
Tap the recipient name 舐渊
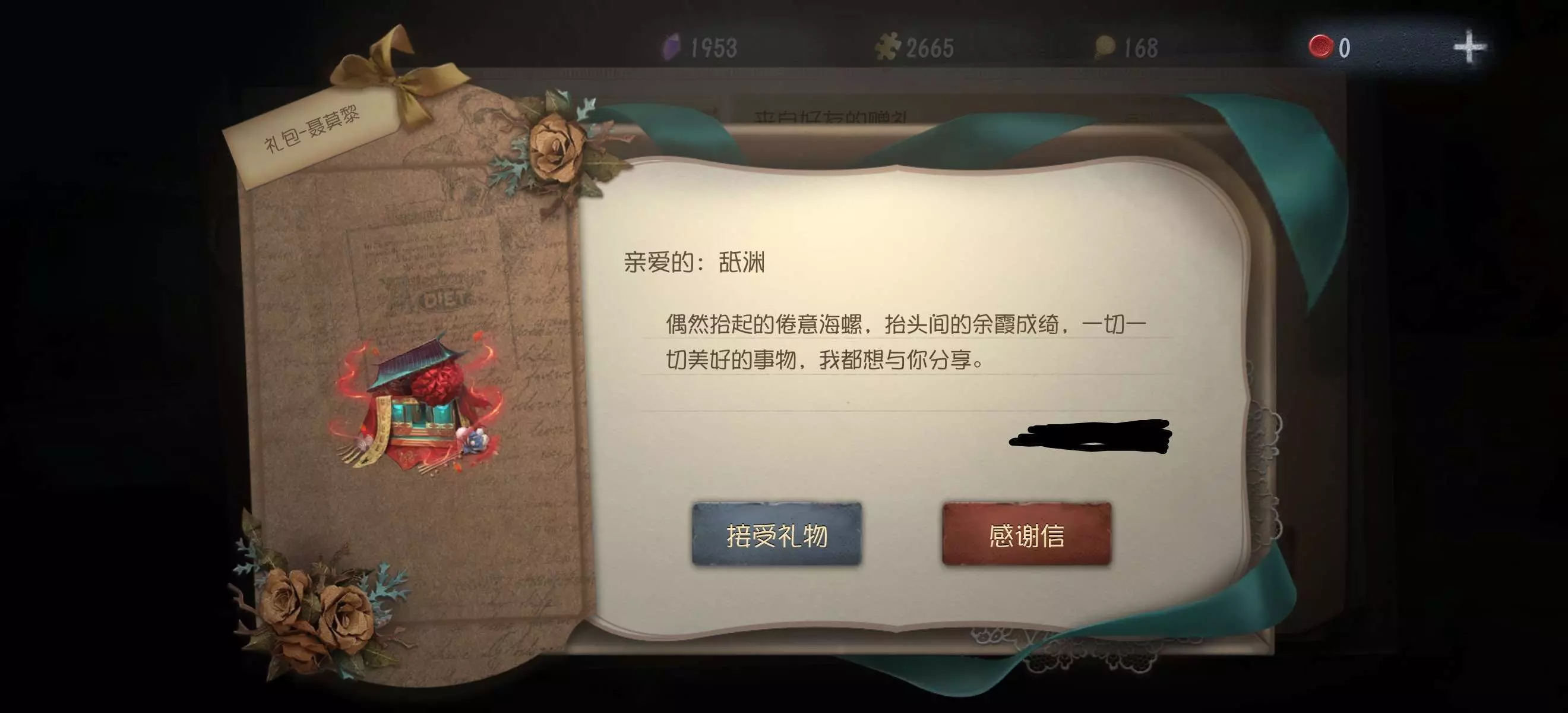point(741,263)
